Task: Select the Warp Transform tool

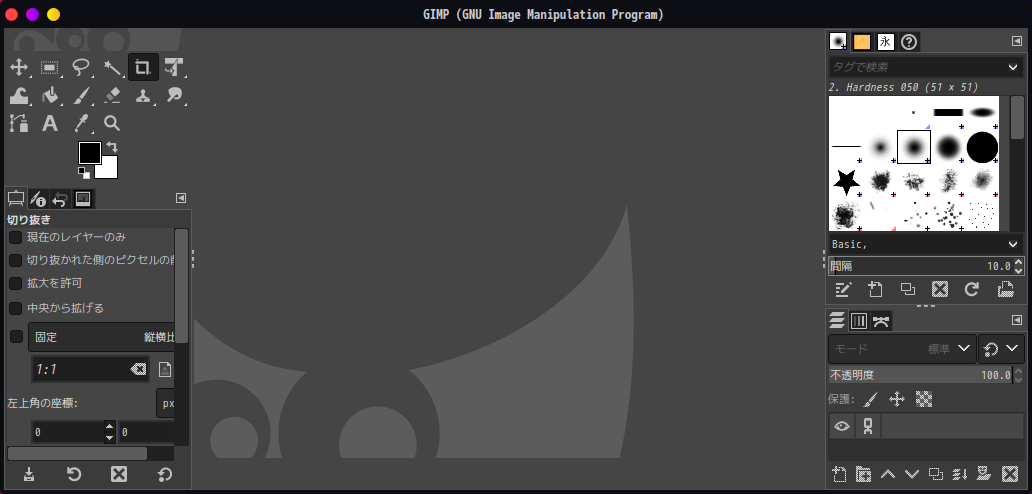Action: click(x=19, y=95)
